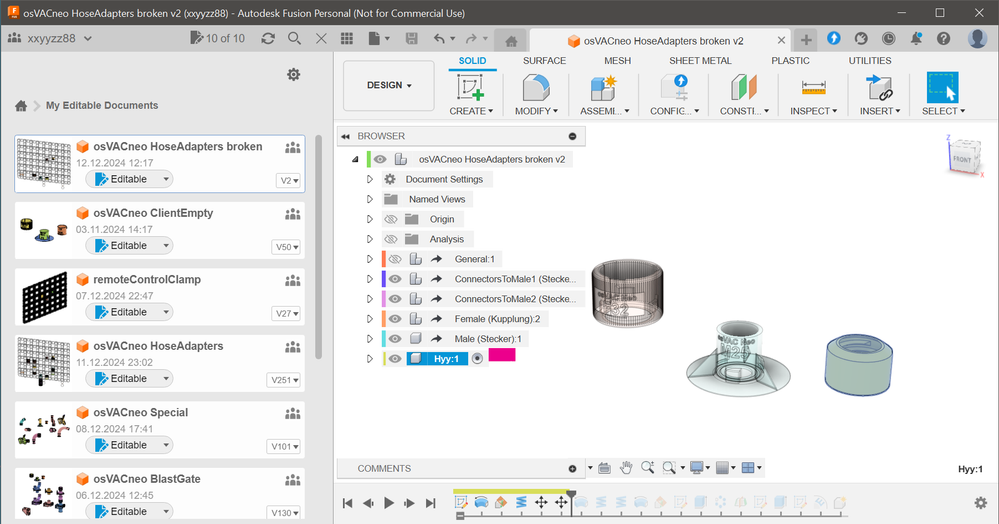Click the timeline history marker handle
The width and height of the screenshot is (999, 524).
pos(571,494)
